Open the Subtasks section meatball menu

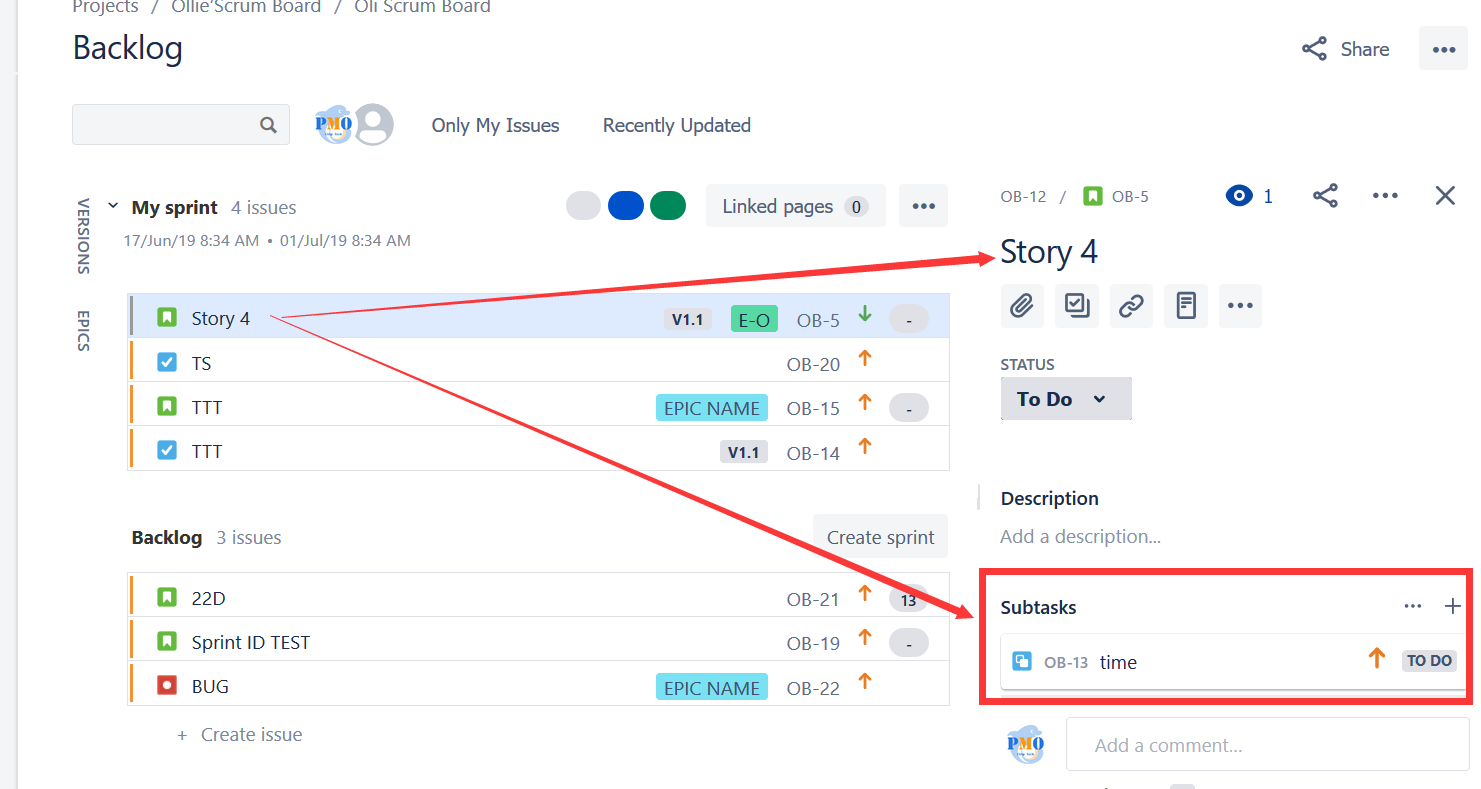coord(1413,606)
